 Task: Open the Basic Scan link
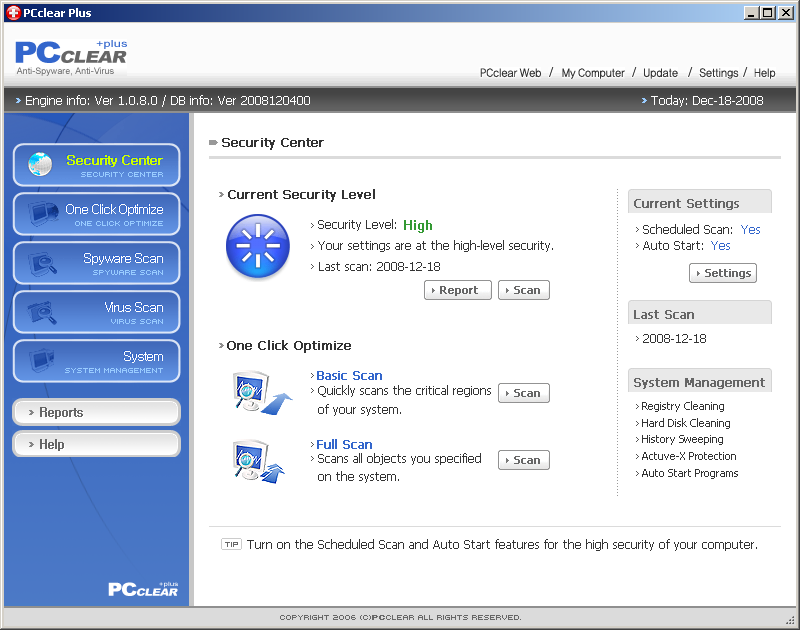pyautogui.click(x=349, y=375)
